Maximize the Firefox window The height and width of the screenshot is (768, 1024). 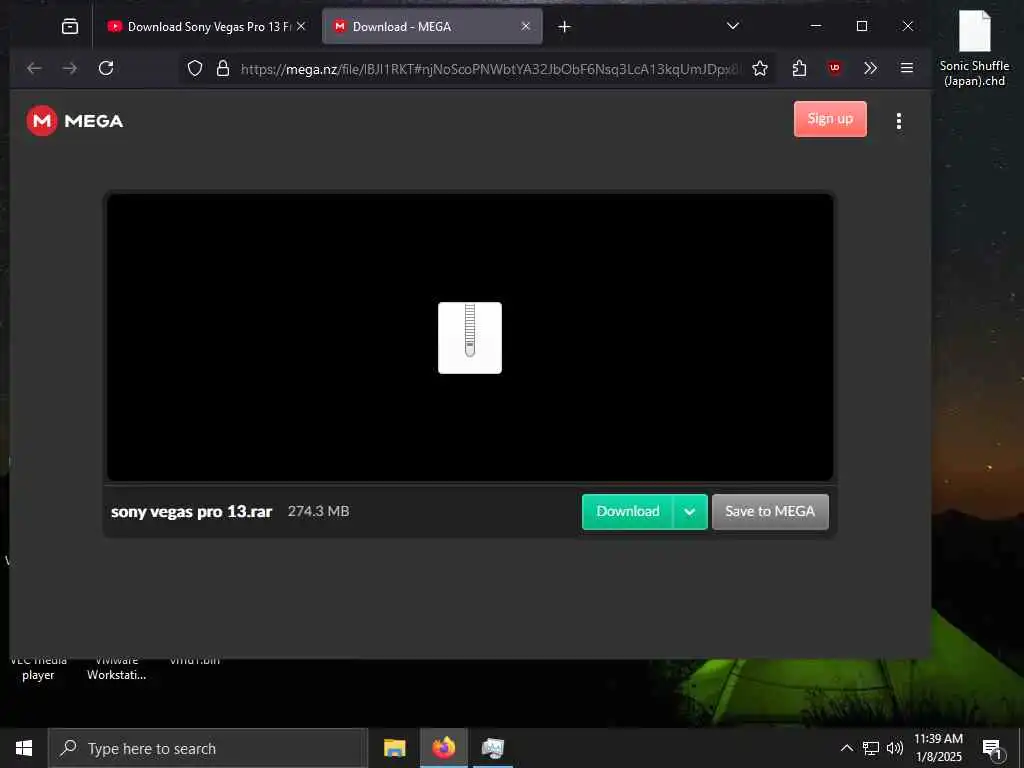point(862,26)
